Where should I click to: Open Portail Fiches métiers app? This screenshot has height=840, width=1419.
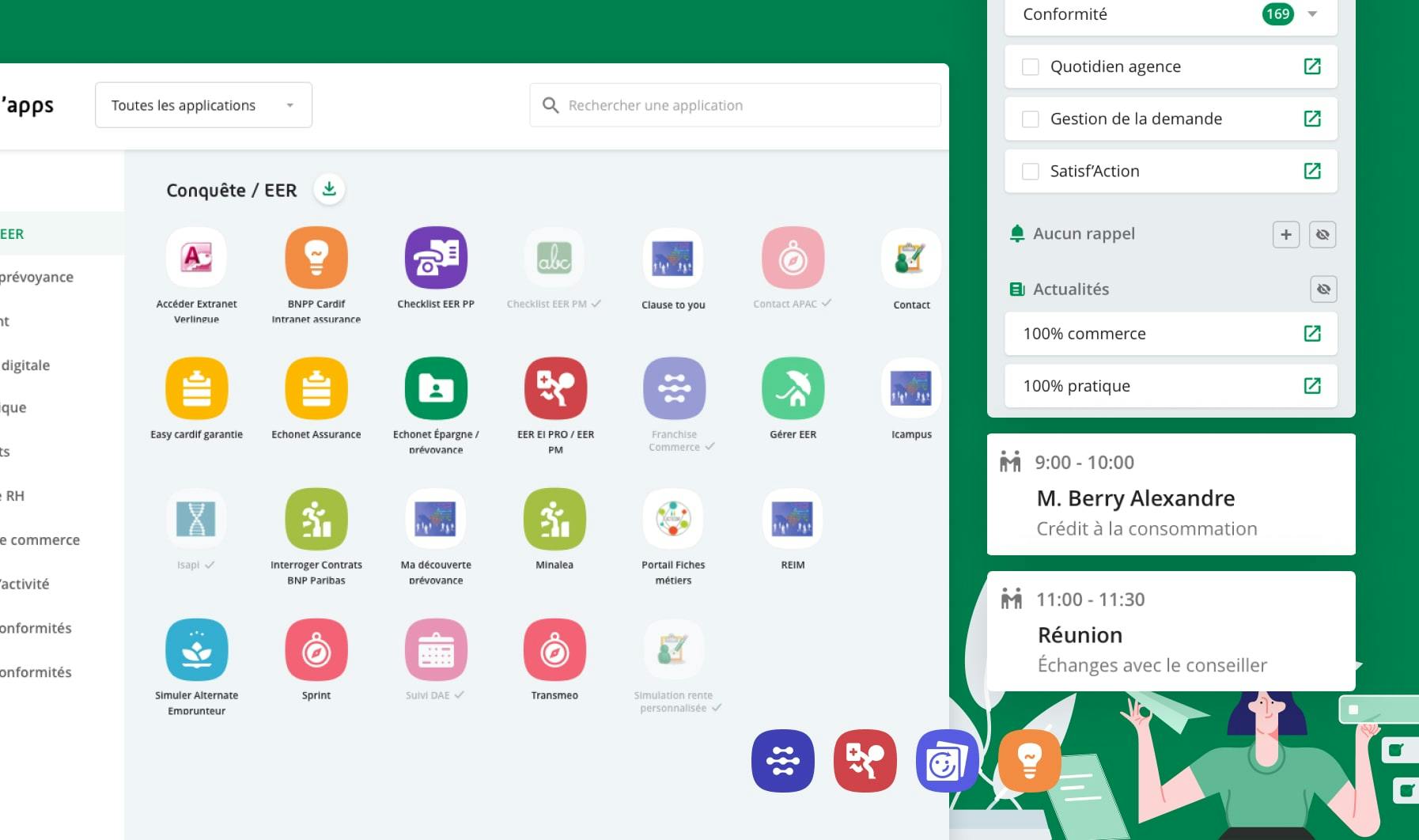(x=673, y=519)
